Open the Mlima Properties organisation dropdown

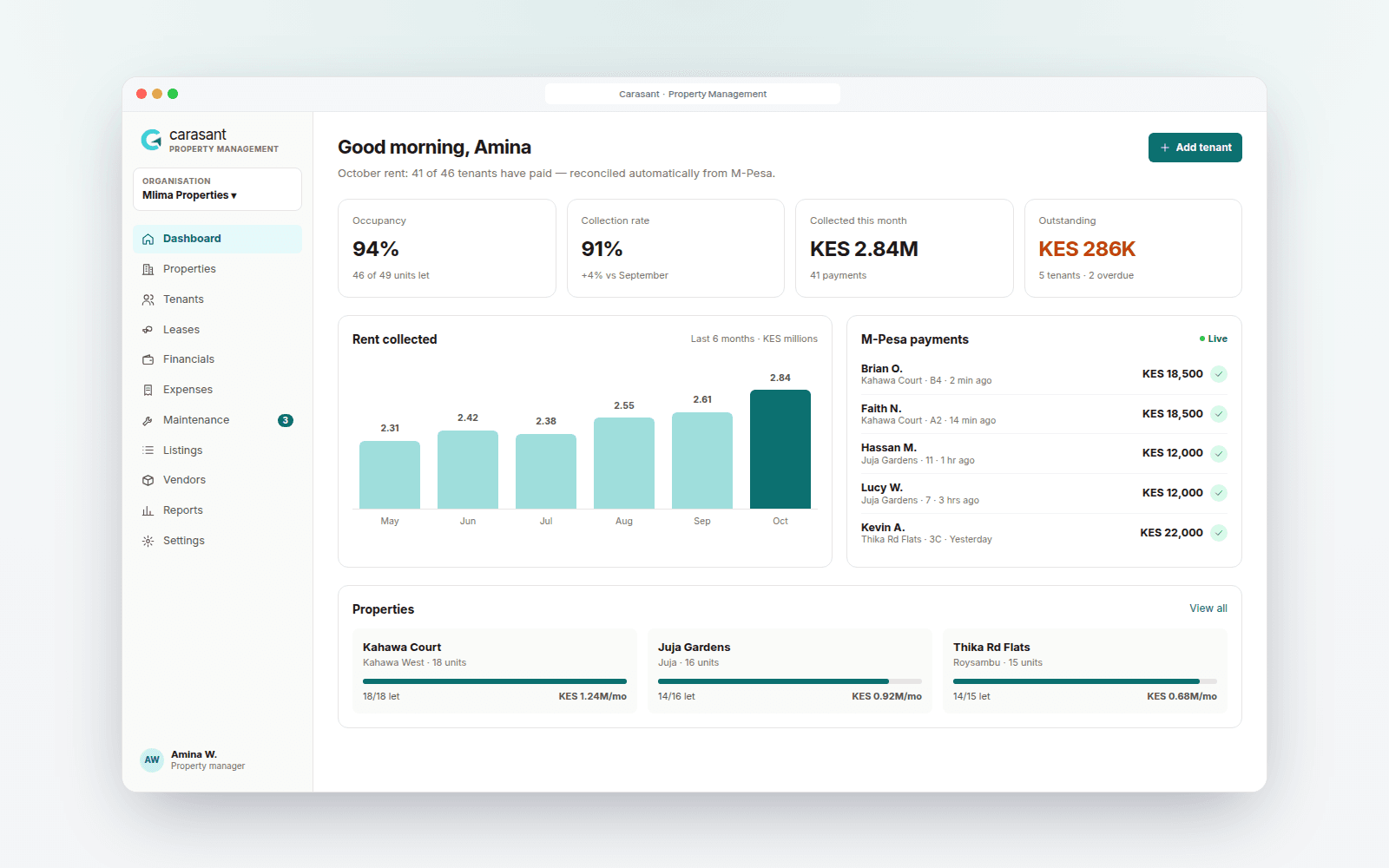(x=217, y=189)
